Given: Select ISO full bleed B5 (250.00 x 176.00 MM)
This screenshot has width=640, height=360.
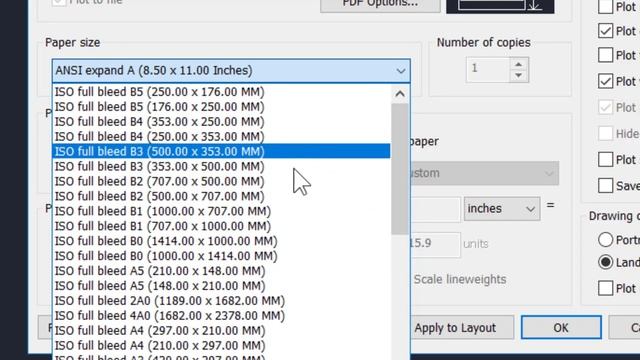Looking at the screenshot, I should click(x=221, y=92).
